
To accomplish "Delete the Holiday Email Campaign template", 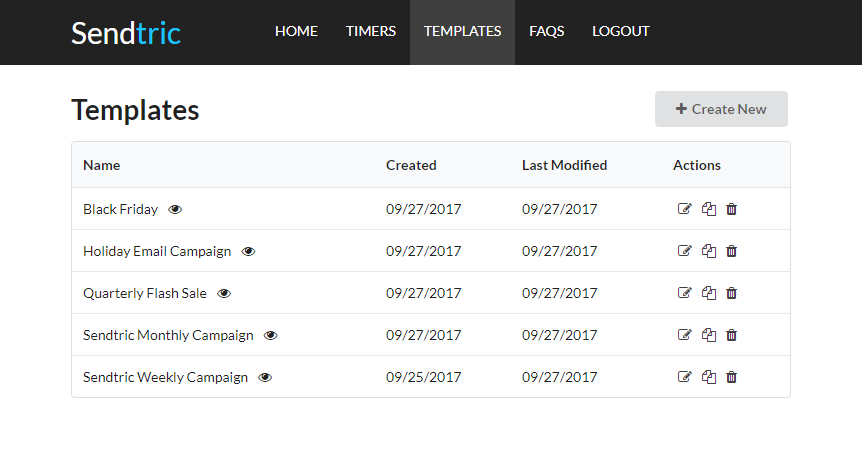I will pos(732,251).
